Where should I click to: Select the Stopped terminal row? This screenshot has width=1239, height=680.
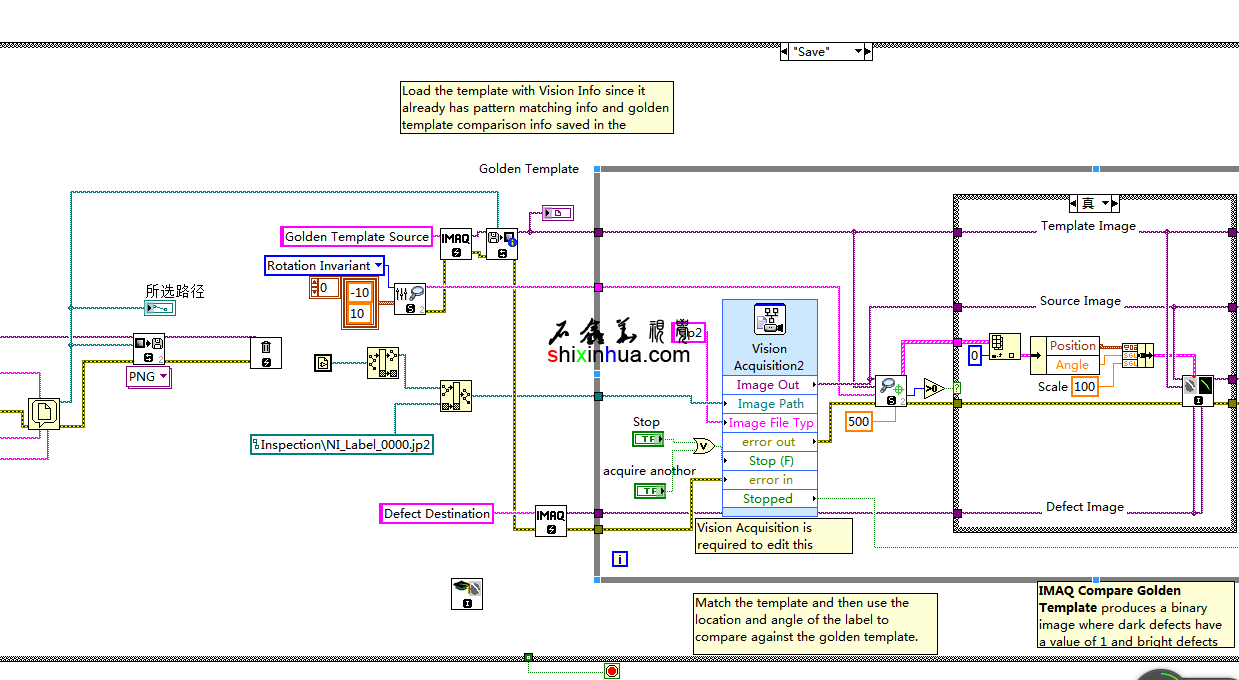tap(769, 499)
